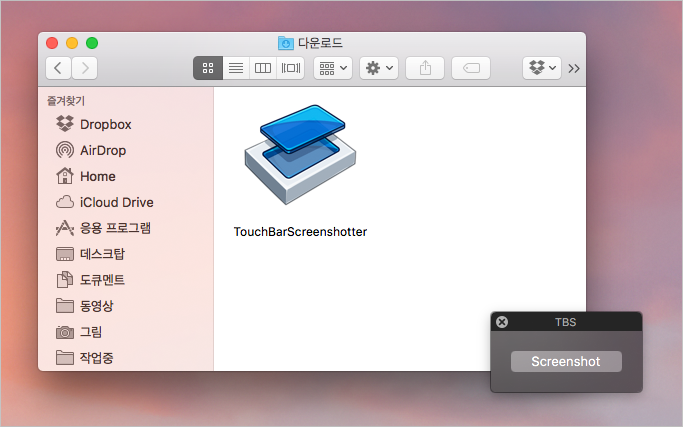683x427 pixels.
Task: Minimize the Finder window with yellow button
Action: [72, 43]
